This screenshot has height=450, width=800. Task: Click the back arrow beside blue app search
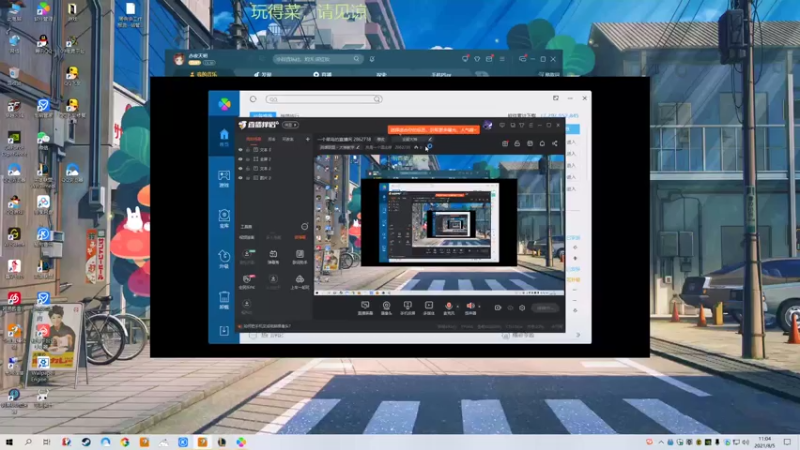tap(253, 99)
